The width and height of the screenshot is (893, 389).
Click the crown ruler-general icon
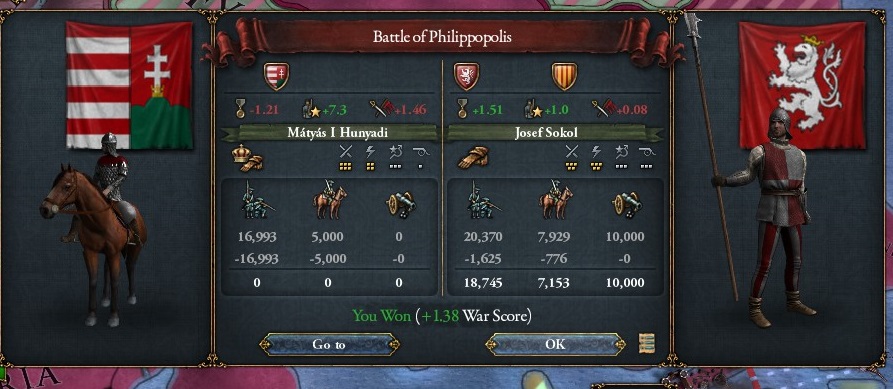(x=248, y=158)
